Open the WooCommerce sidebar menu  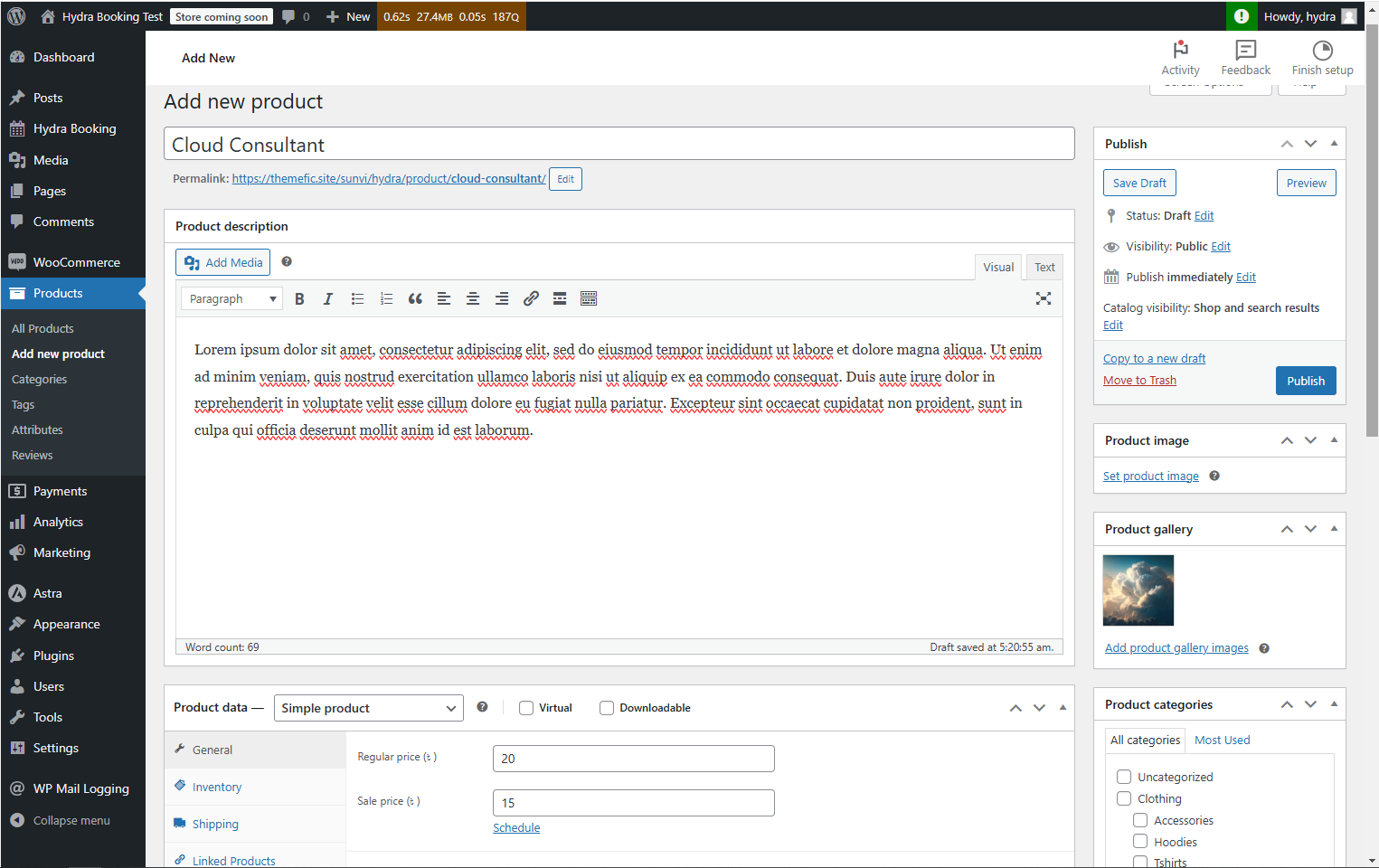[x=77, y=262]
